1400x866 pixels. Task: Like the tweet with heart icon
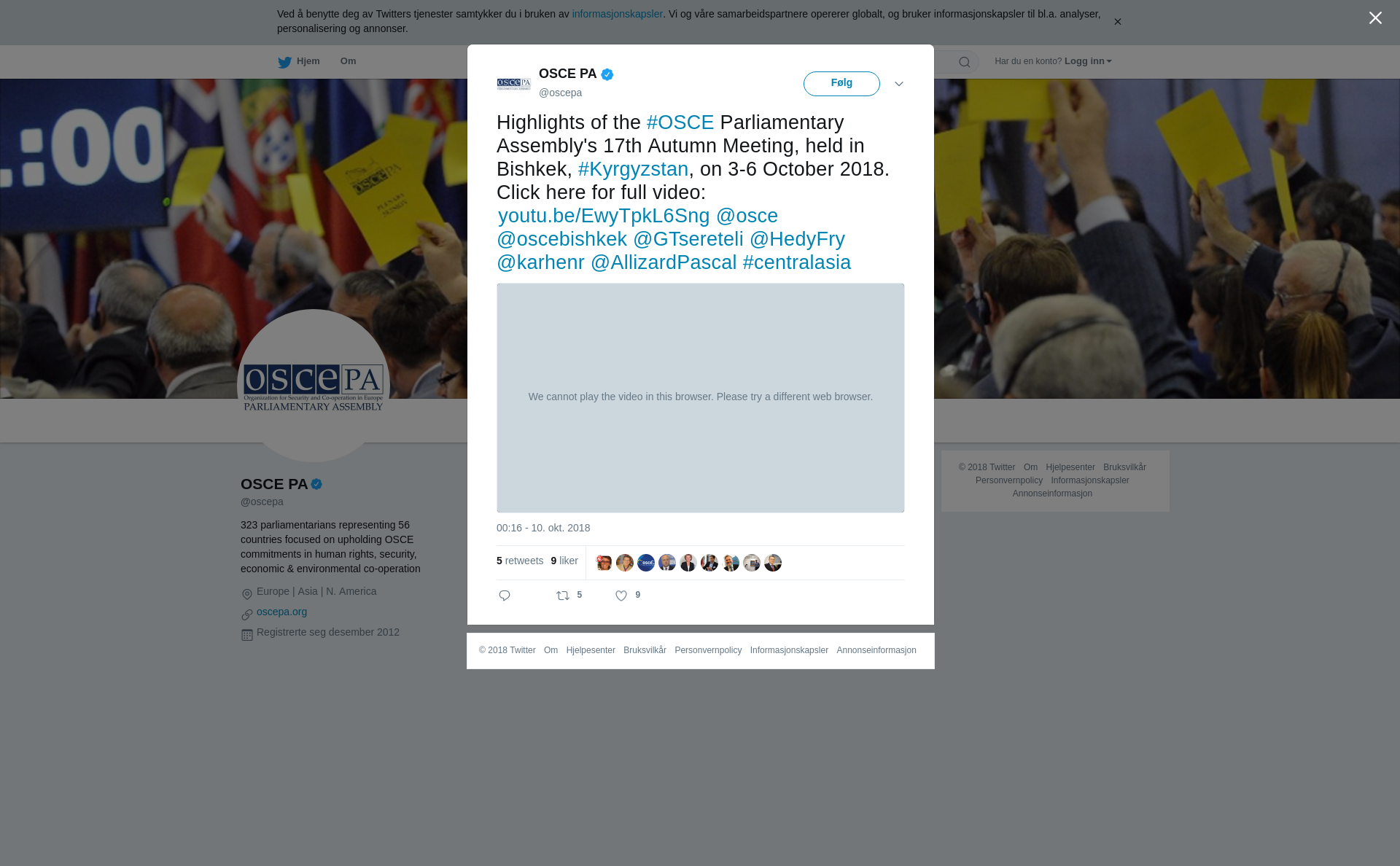coord(621,596)
